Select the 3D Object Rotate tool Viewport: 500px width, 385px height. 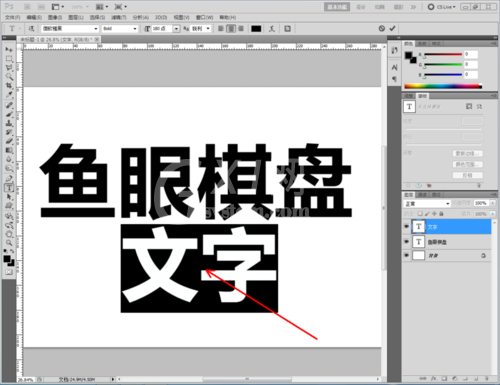click(x=9, y=216)
